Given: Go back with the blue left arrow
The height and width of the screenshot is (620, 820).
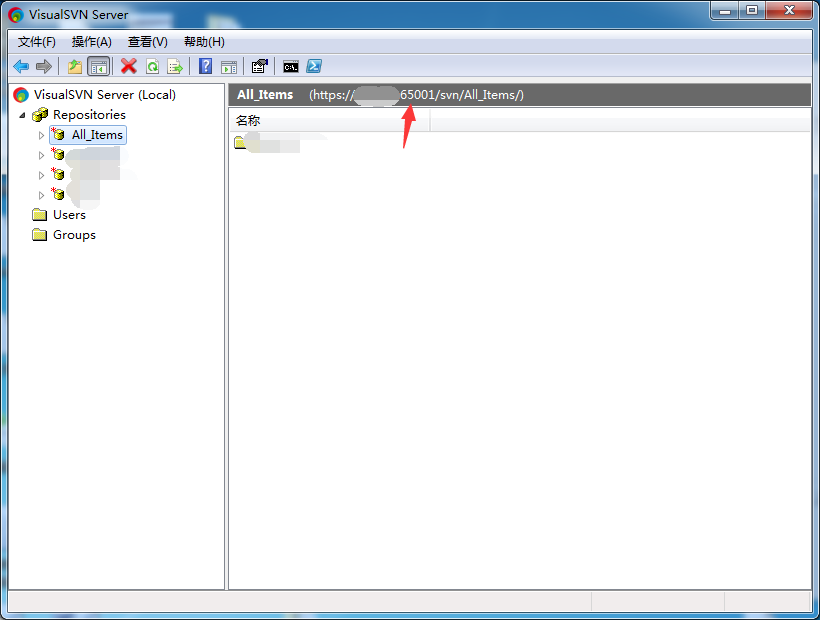Looking at the screenshot, I should pos(21,66).
